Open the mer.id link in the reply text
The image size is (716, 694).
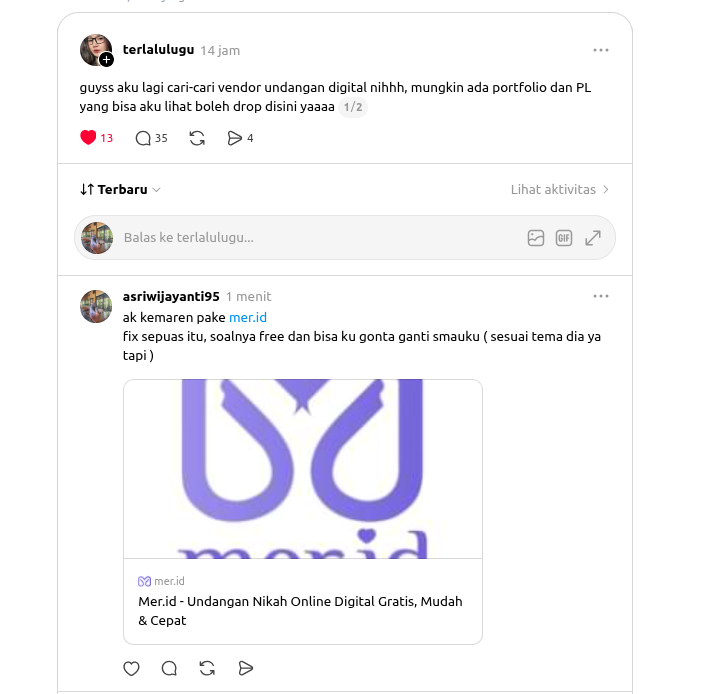tap(247, 317)
